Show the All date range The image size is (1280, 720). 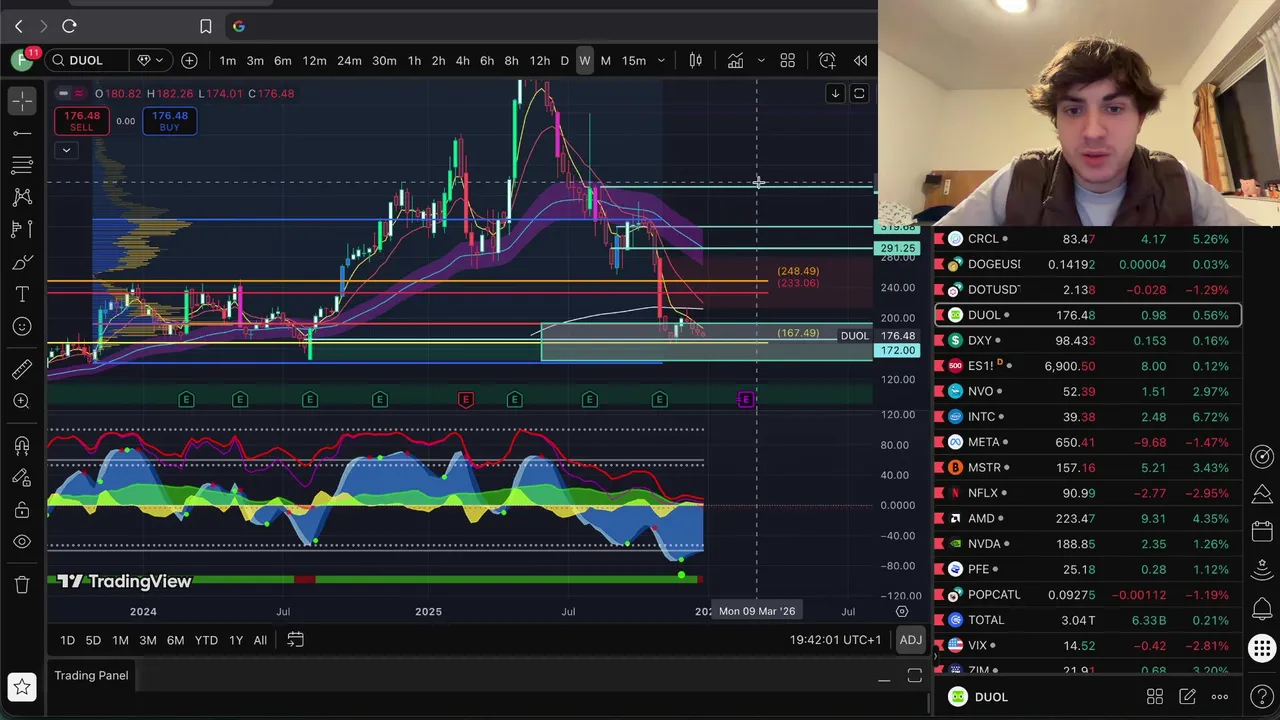[x=260, y=640]
